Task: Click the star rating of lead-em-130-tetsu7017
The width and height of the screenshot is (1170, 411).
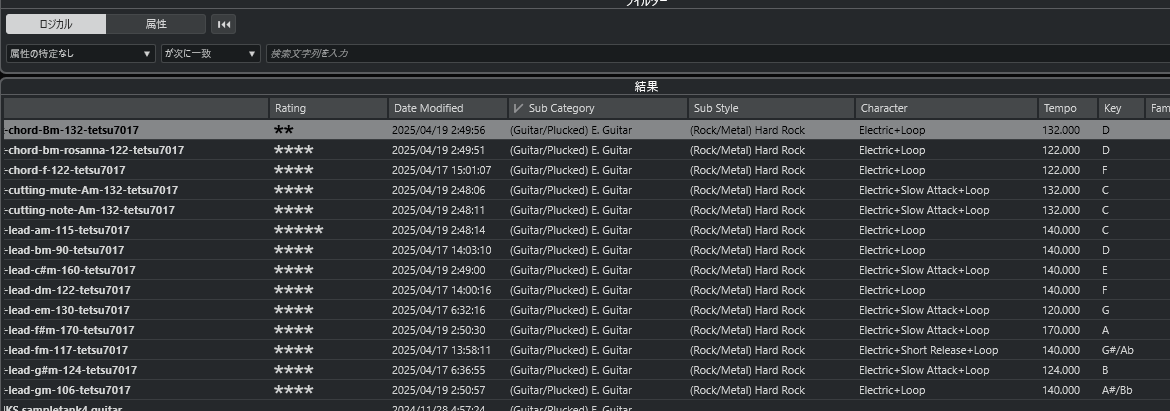Action: [x=294, y=310]
